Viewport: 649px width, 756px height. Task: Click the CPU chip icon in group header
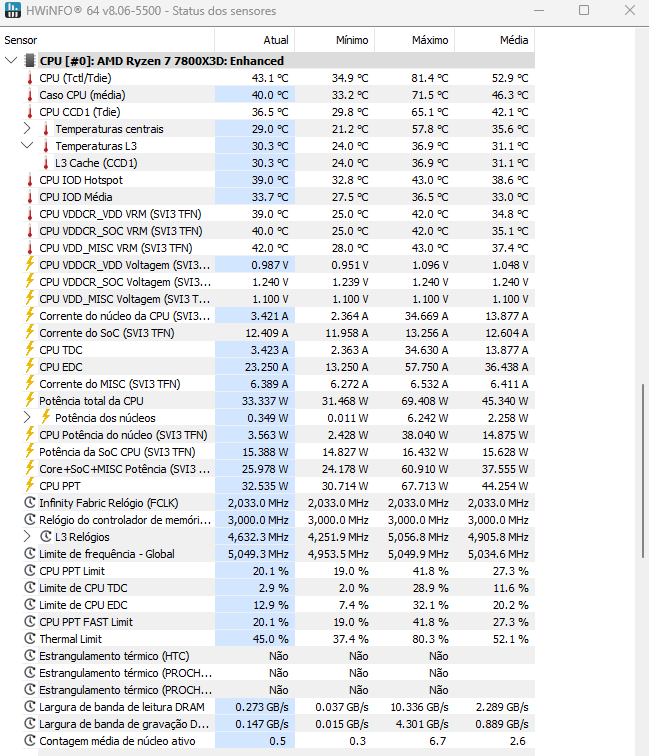click(30, 61)
